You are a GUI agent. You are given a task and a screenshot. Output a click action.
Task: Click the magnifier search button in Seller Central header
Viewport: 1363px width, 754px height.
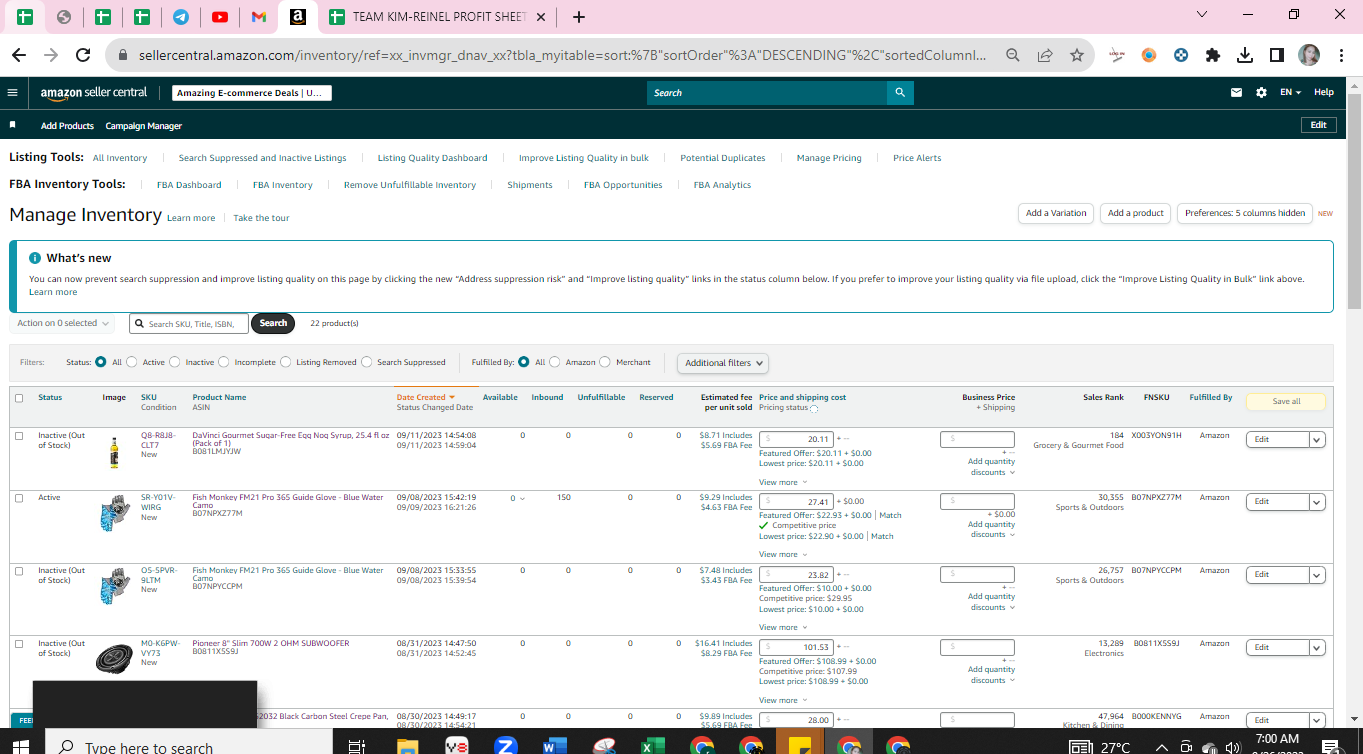tap(900, 93)
